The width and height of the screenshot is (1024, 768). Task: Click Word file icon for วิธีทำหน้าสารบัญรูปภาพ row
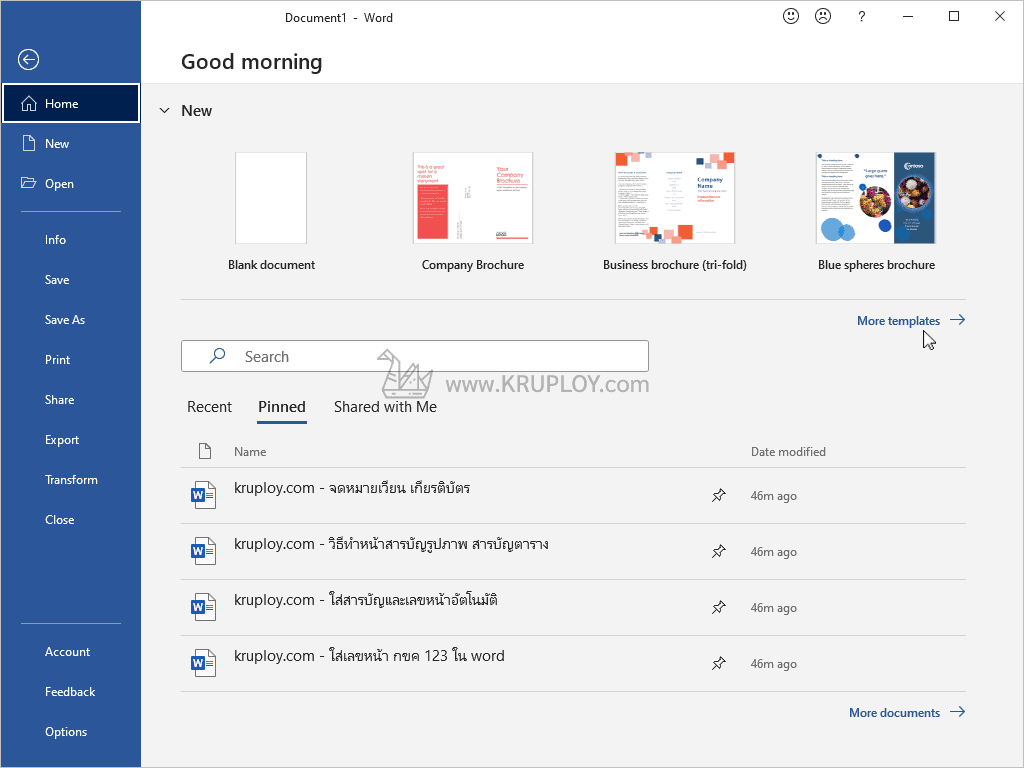[x=203, y=551]
